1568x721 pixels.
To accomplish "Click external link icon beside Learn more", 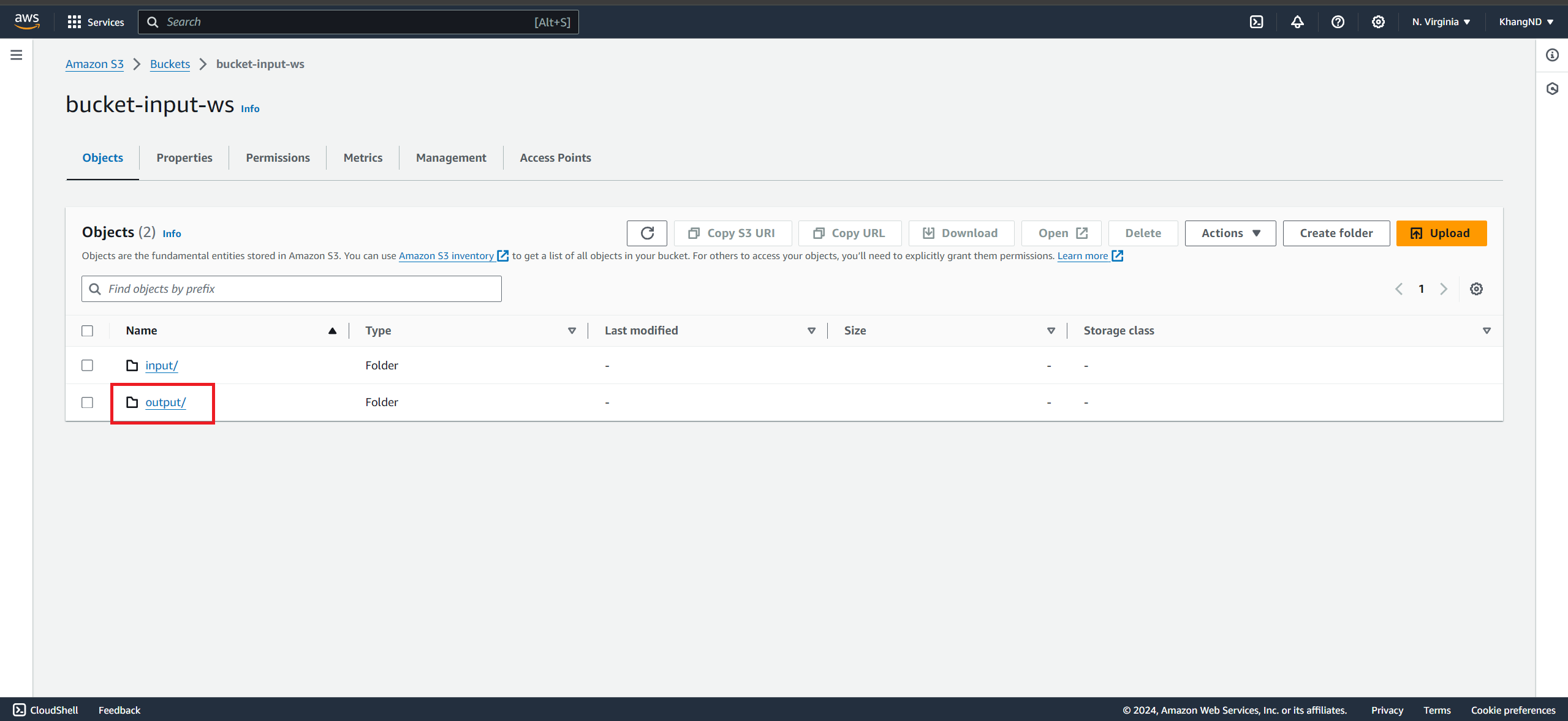I will pos(1118,256).
